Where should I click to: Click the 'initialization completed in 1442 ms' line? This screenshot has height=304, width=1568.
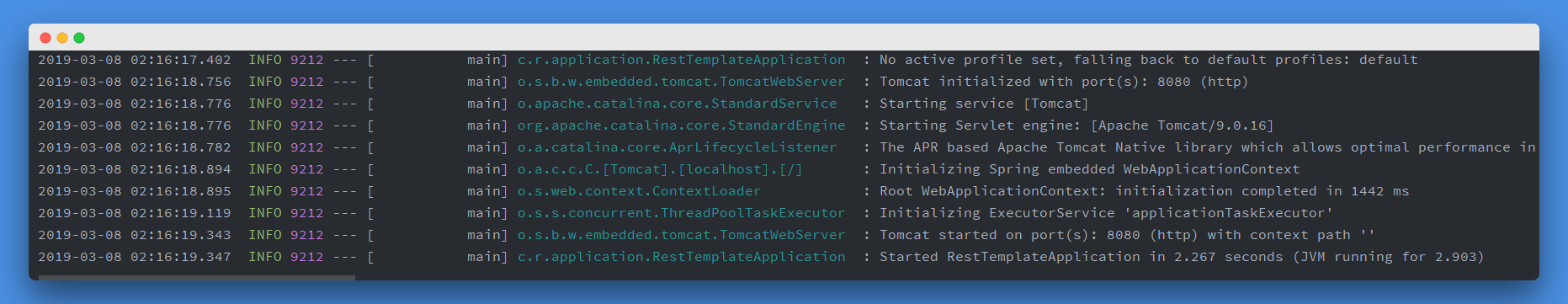1144,191
